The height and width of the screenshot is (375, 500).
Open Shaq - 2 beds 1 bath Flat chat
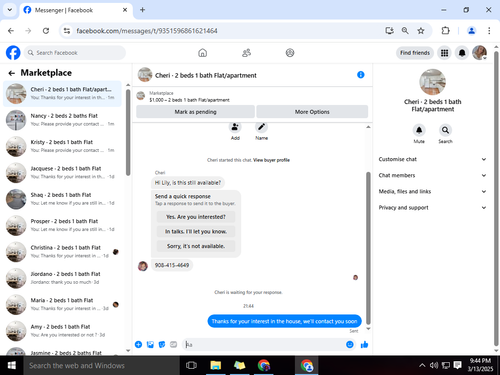(x=62, y=199)
